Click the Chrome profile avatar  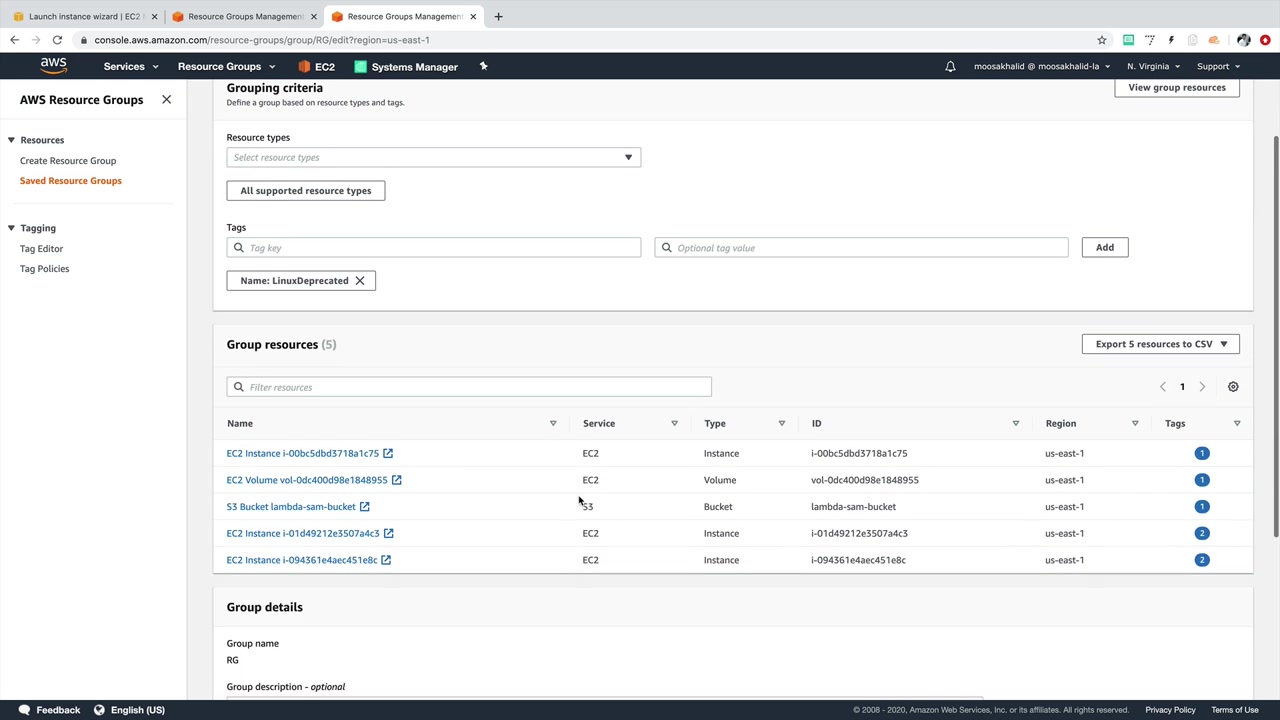[x=1243, y=40]
